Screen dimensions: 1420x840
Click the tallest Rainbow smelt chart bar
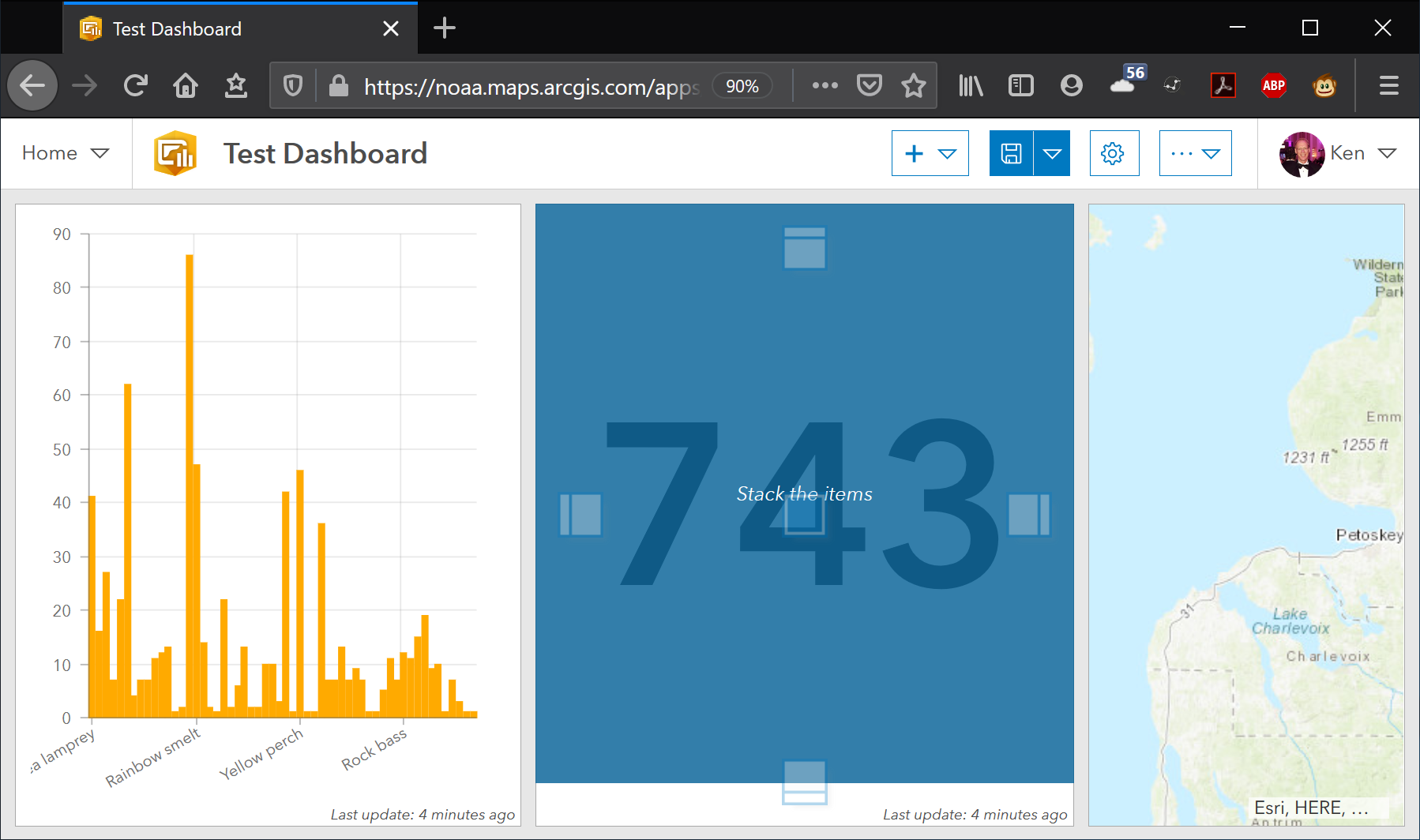pyautogui.click(x=190, y=486)
